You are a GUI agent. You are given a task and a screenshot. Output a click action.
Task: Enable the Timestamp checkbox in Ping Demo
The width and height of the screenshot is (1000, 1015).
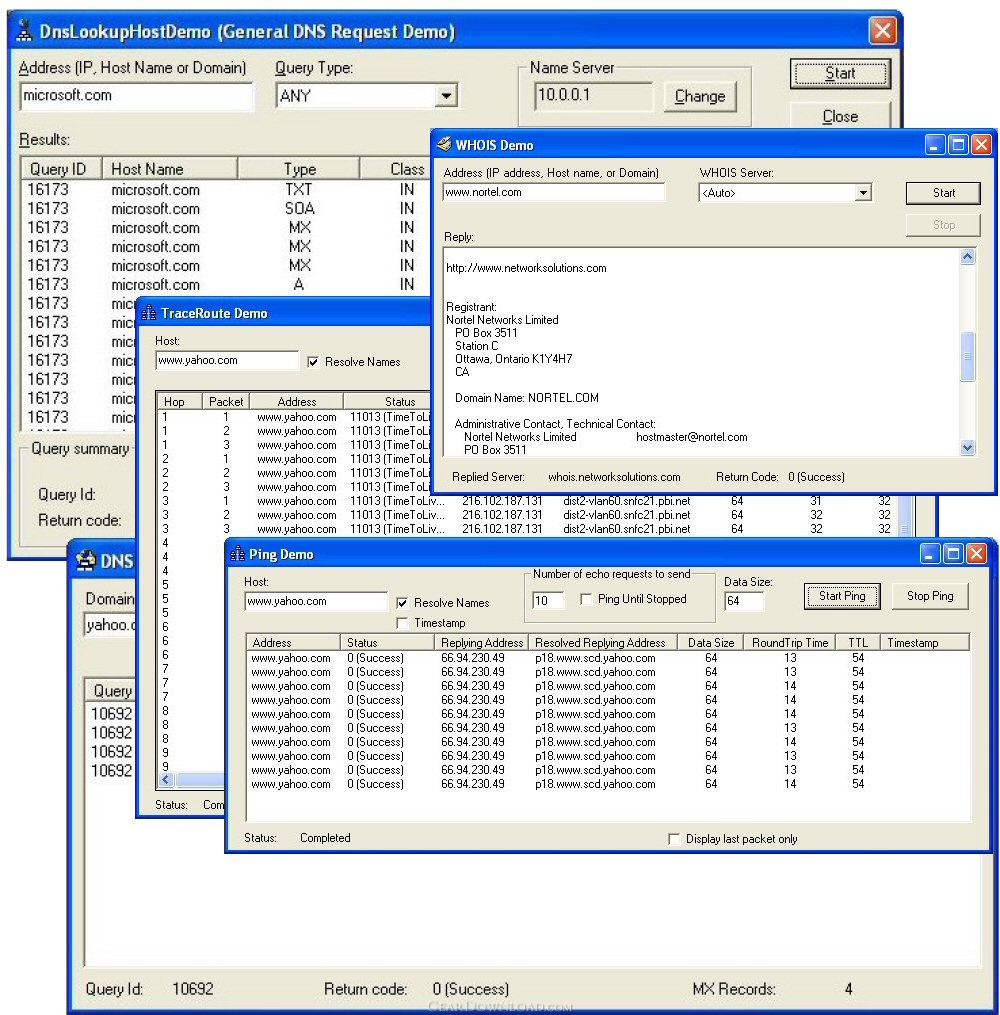click(x=402, y=623)
